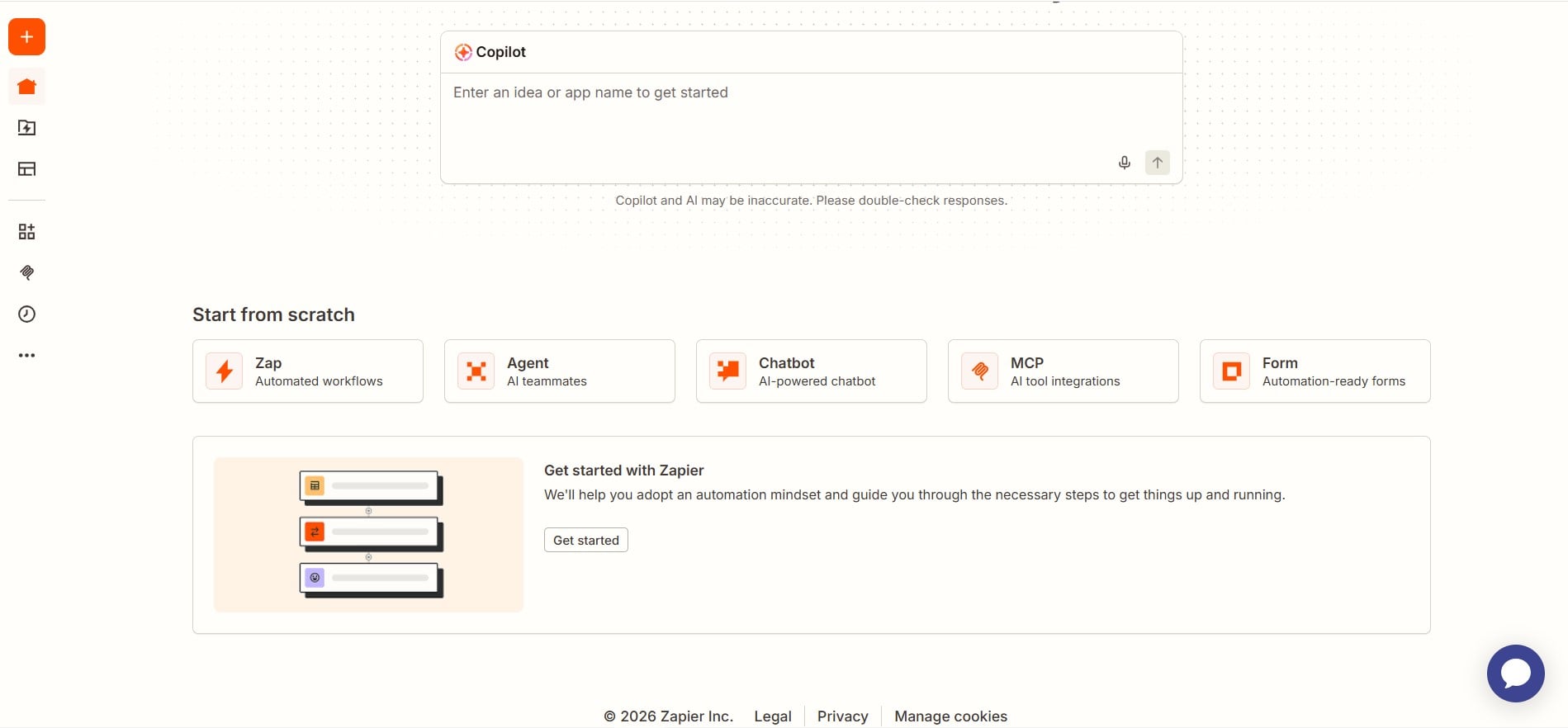Image resolution: width=1568 pixels, height=728 pixels.
Task: Click the orange Create plus button
Action: (26, 37)
